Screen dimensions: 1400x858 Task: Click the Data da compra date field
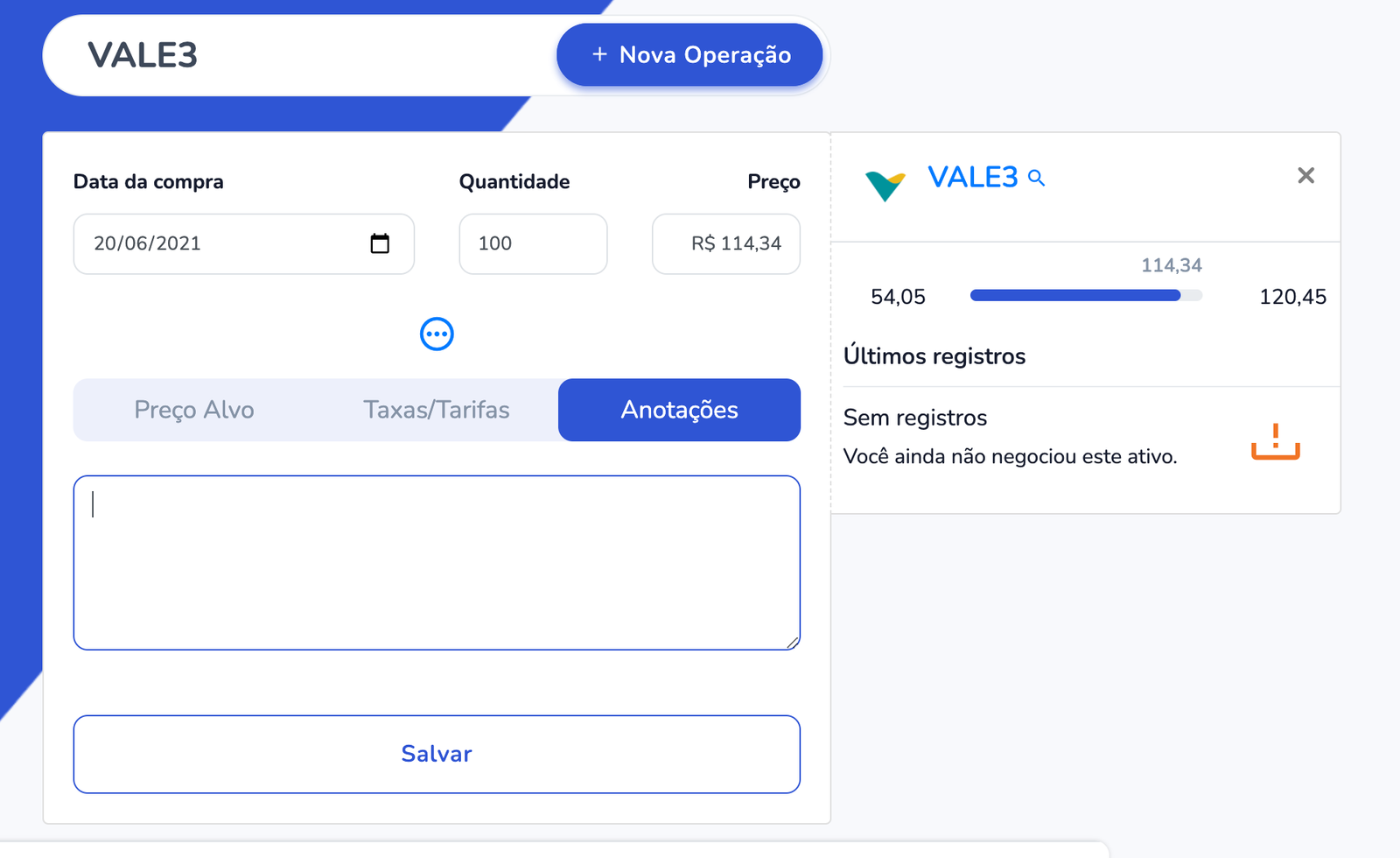pos(243,243)
